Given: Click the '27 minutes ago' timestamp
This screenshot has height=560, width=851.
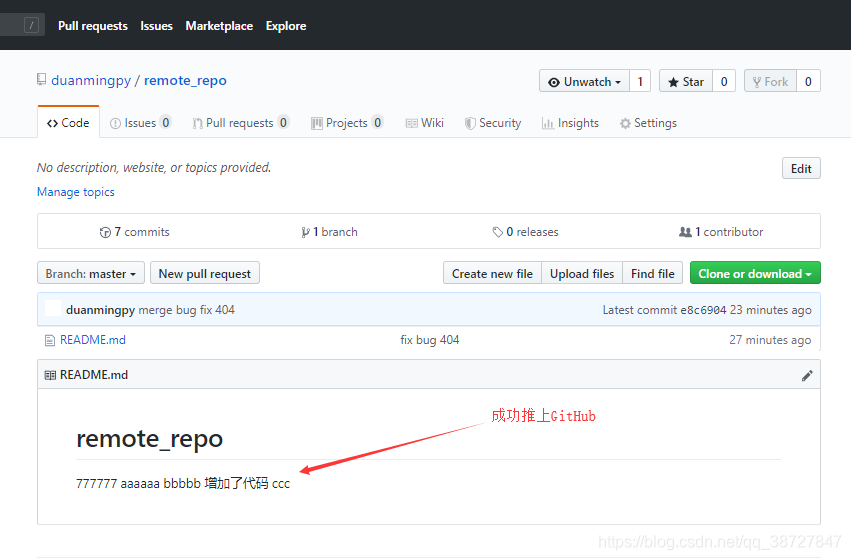Looking at the screenshot, I should 770,340.
